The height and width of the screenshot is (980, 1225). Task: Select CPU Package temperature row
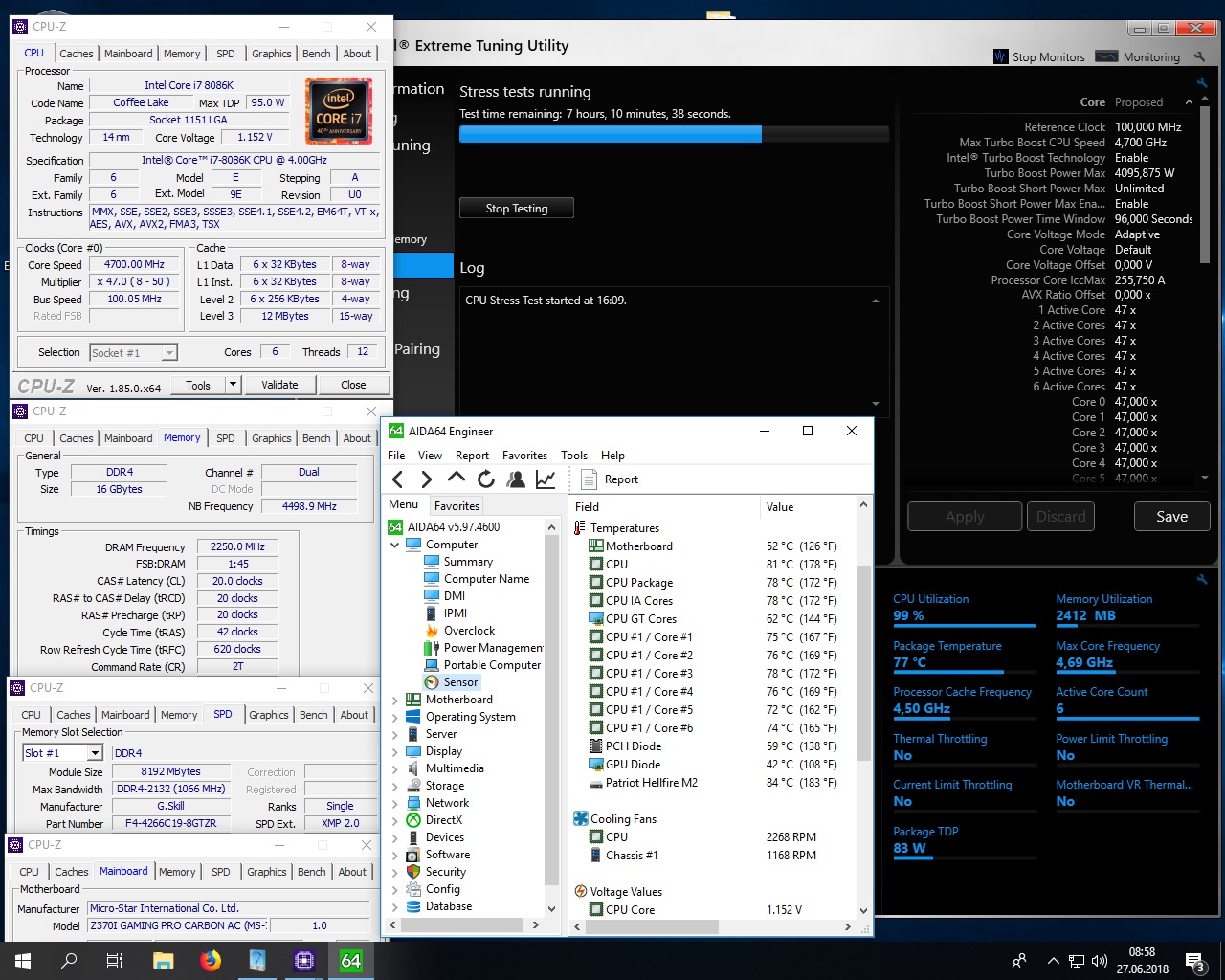point(713,582)
